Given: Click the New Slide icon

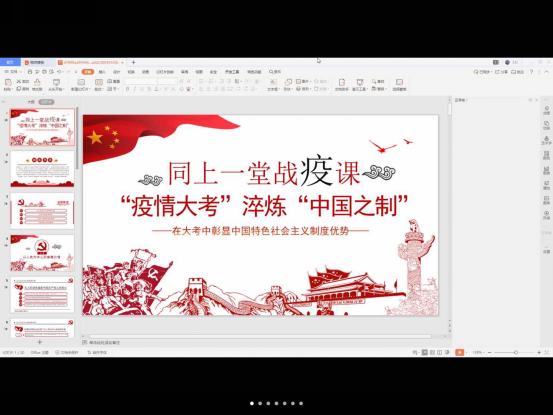Looking at the screenshot, I should click(x=81, y=83).
